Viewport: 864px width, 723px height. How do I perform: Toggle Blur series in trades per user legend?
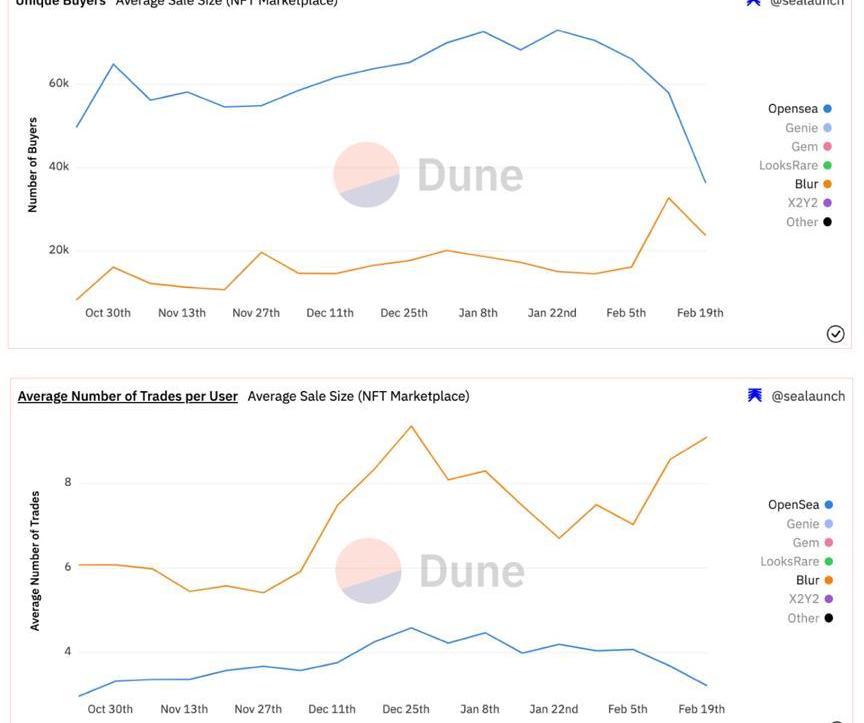click(807, 580)
